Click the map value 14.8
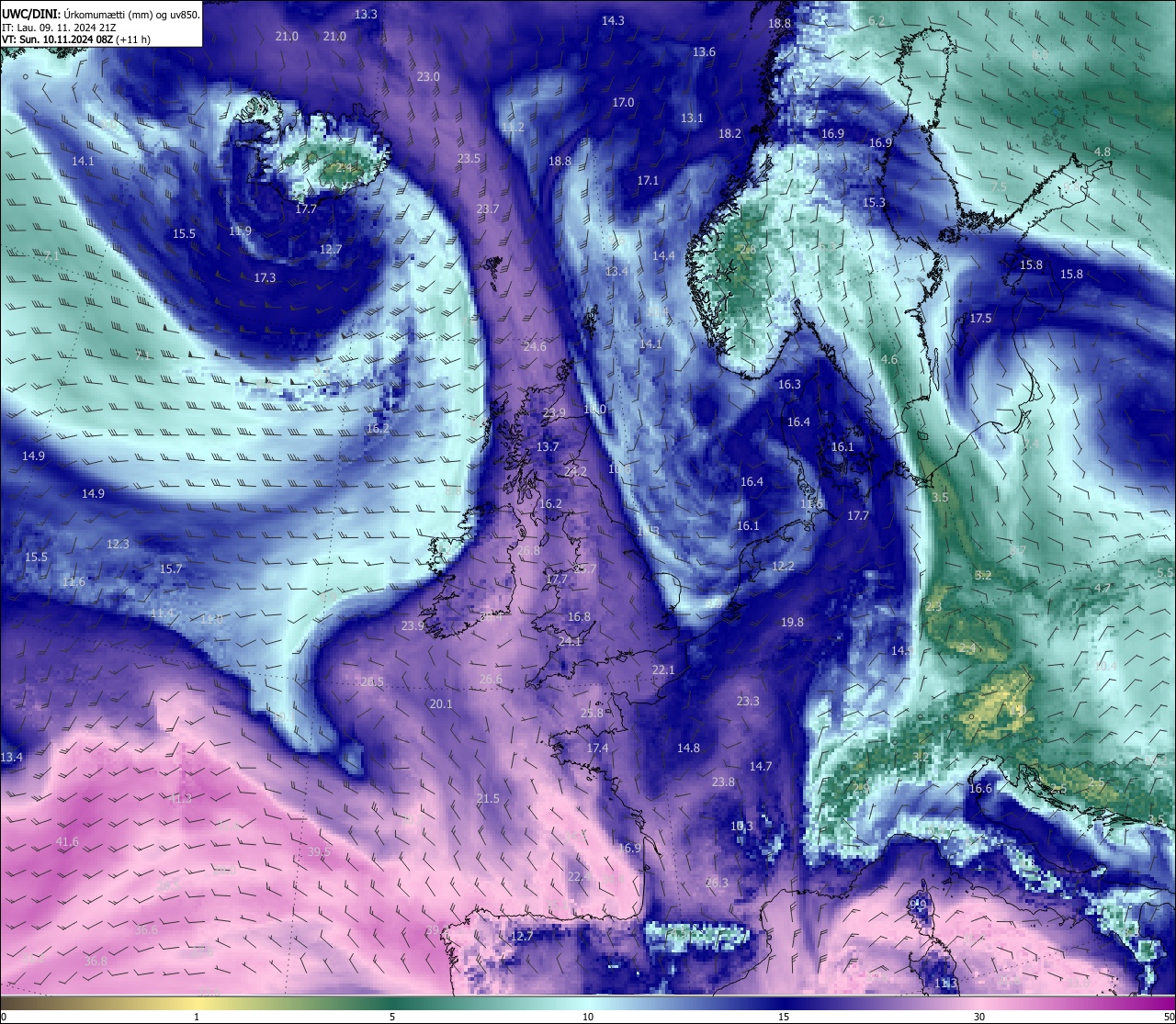 [688, 748]
